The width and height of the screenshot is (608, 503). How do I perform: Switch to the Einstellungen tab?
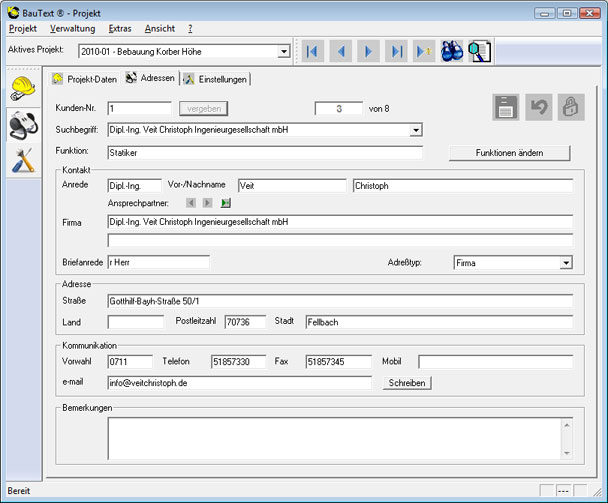point(215,79)
